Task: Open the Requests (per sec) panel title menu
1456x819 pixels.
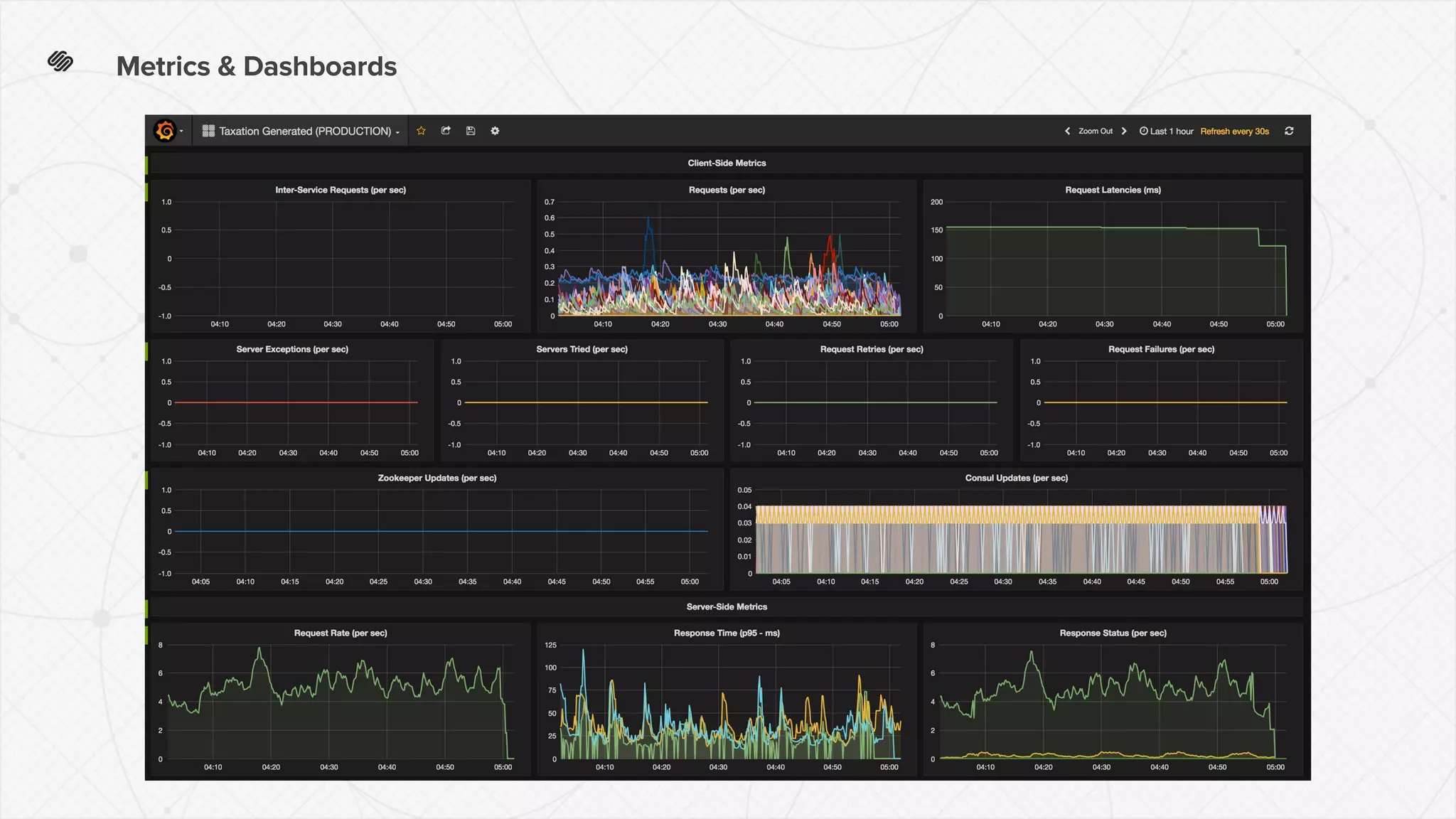Action: pos(727,190)
